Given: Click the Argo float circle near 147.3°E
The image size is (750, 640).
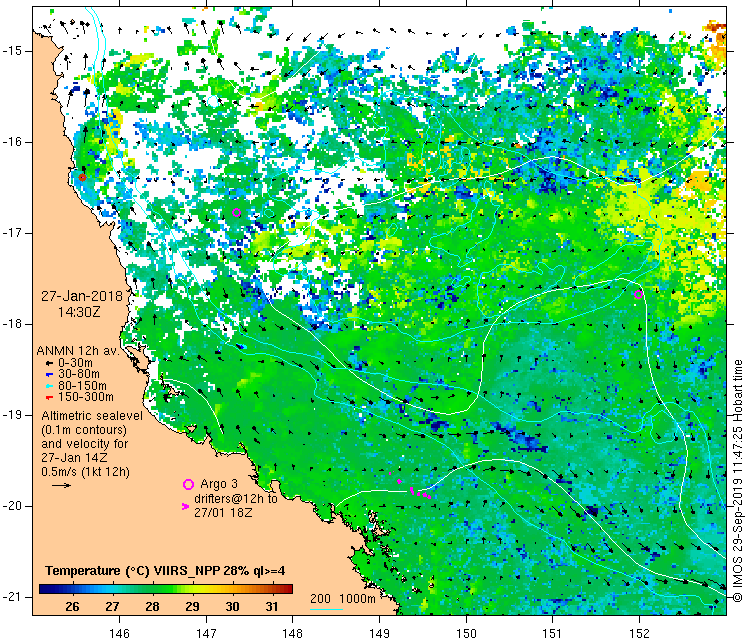Looking at the screenshot, I should [x=237, y=213].
